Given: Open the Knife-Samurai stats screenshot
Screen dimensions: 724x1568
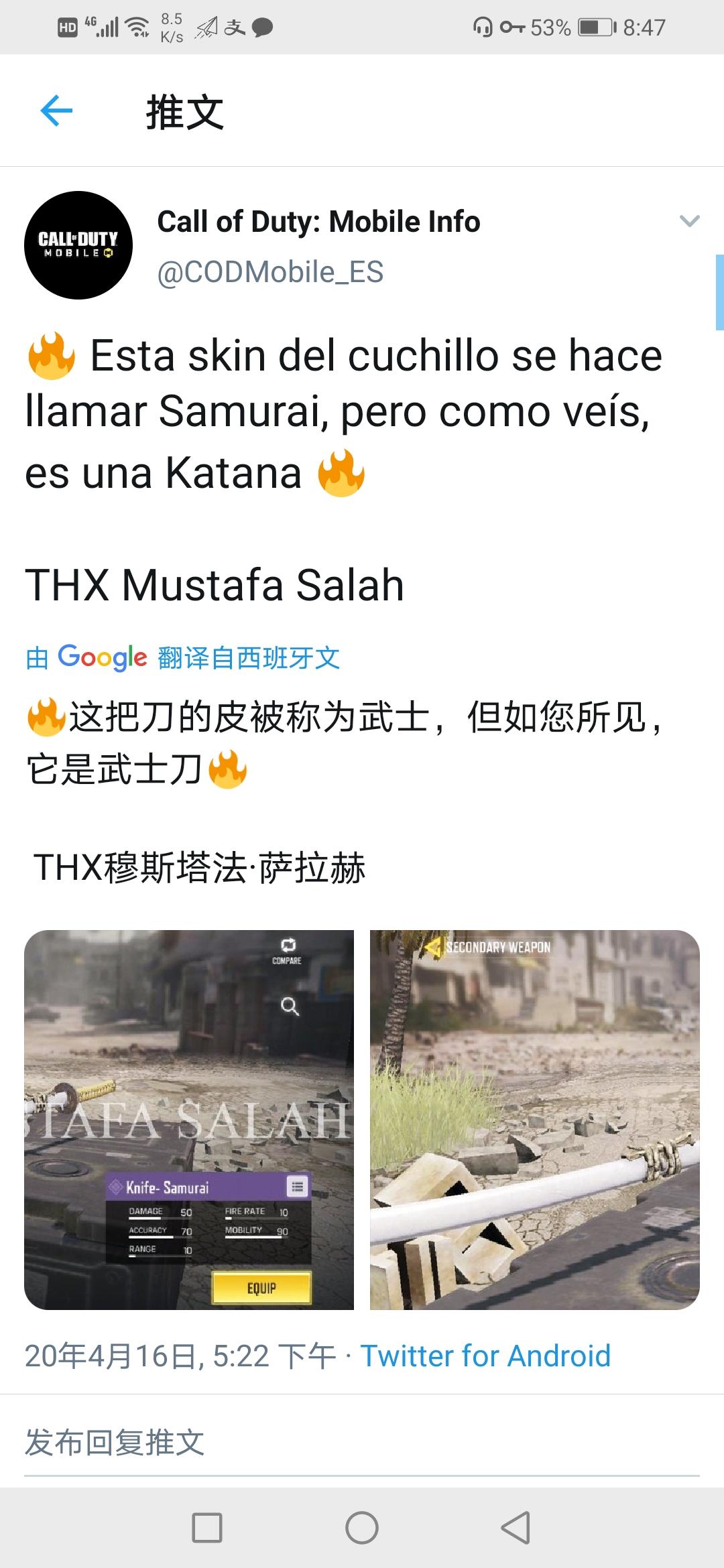Looking at the screenshot, I should 189,1120.
